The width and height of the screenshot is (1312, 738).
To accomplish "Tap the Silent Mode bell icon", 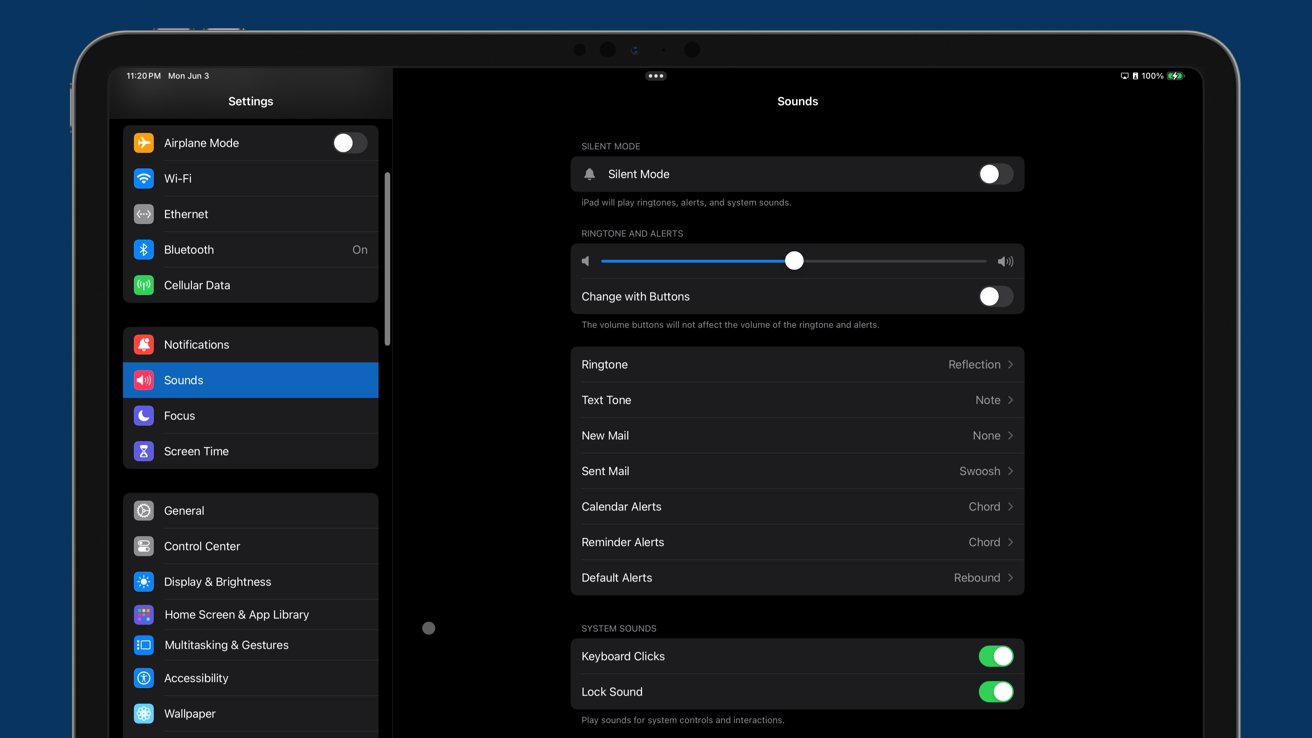I will click(x=590, y=174).
